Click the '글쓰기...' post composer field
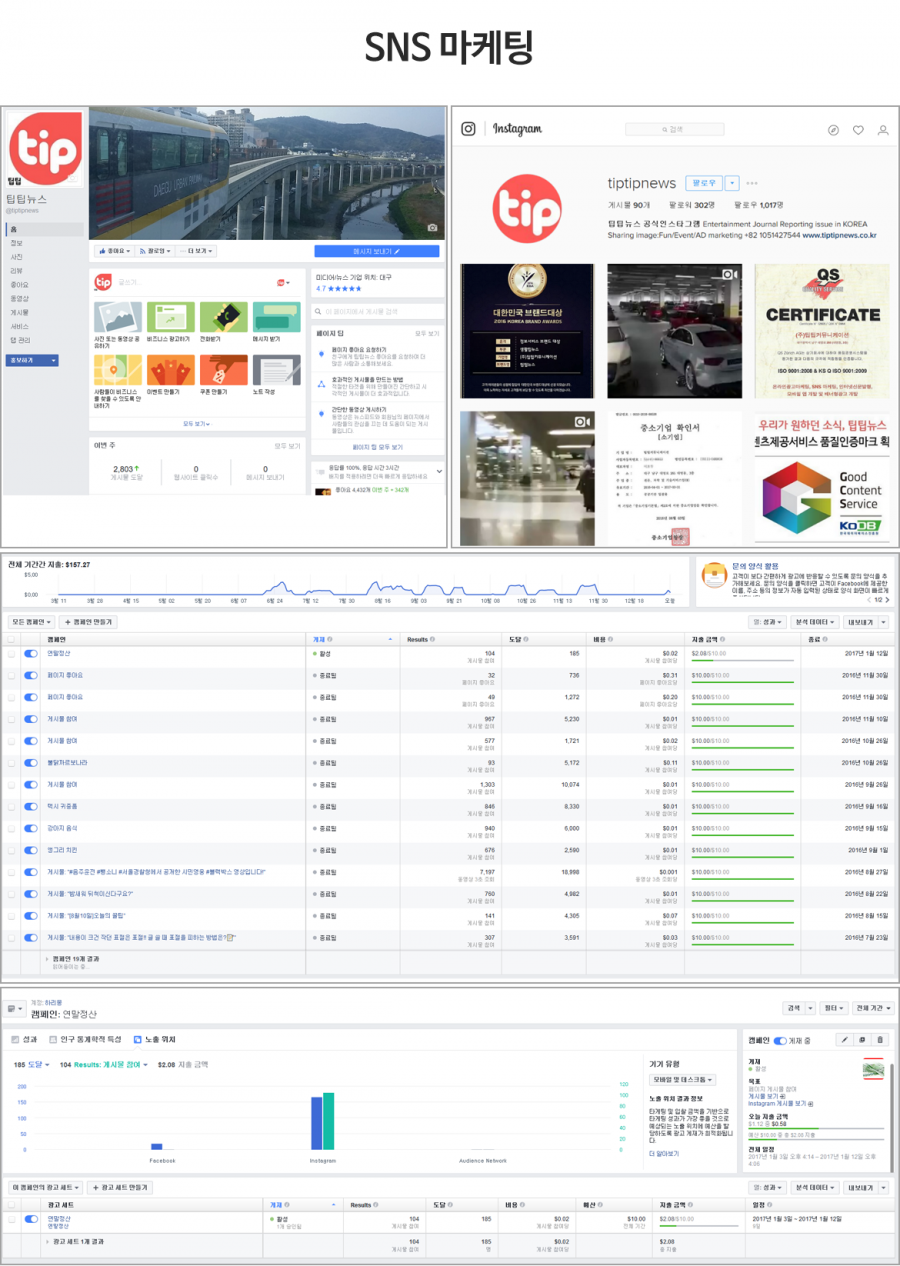900x1266 pixels. click(190, 282)
